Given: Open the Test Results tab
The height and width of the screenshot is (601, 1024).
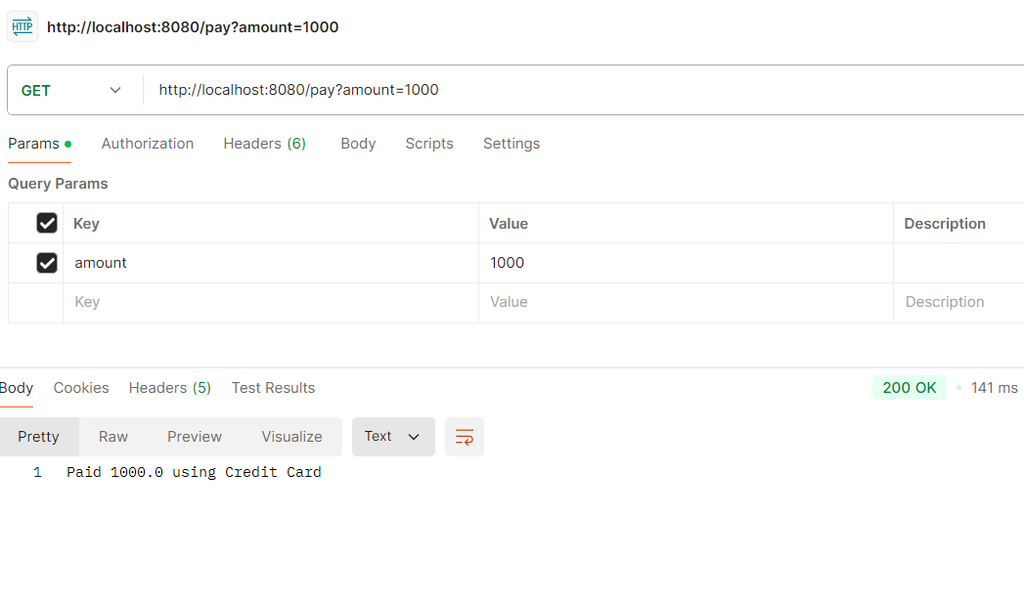Looking at the screenshot, I should (273, 388).
